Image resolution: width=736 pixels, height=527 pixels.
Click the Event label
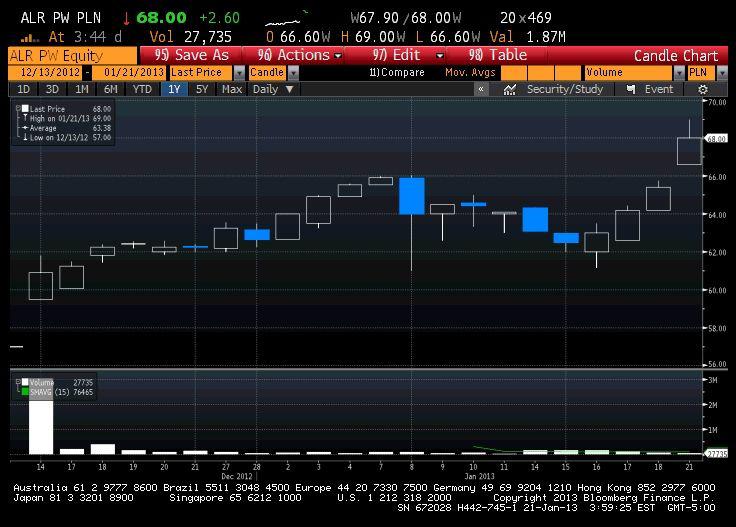[659, 89]
